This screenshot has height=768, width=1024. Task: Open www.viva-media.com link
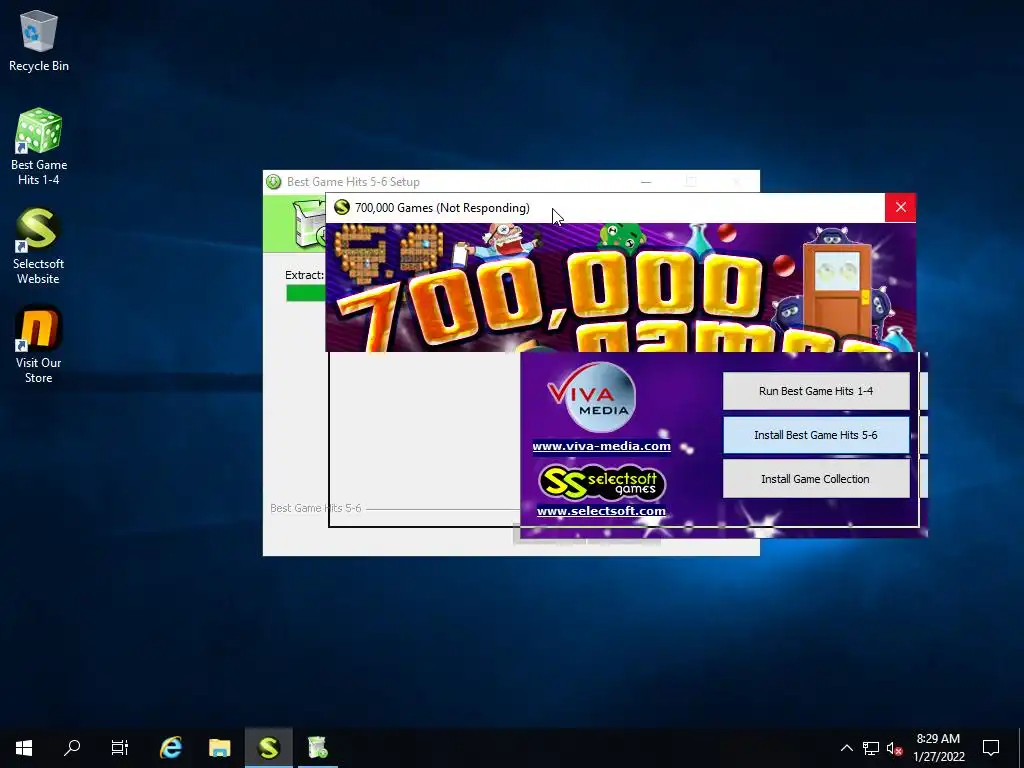click(601, 446)
